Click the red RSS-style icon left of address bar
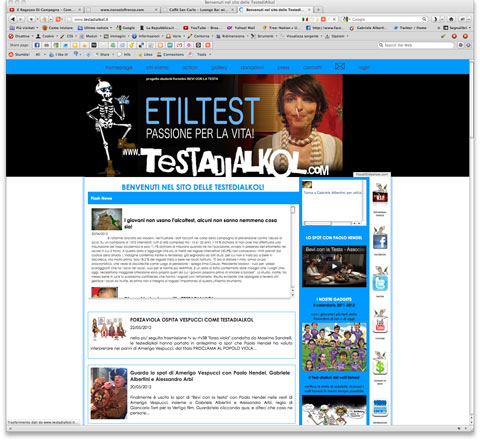480x441 pixels. point(59,19)
